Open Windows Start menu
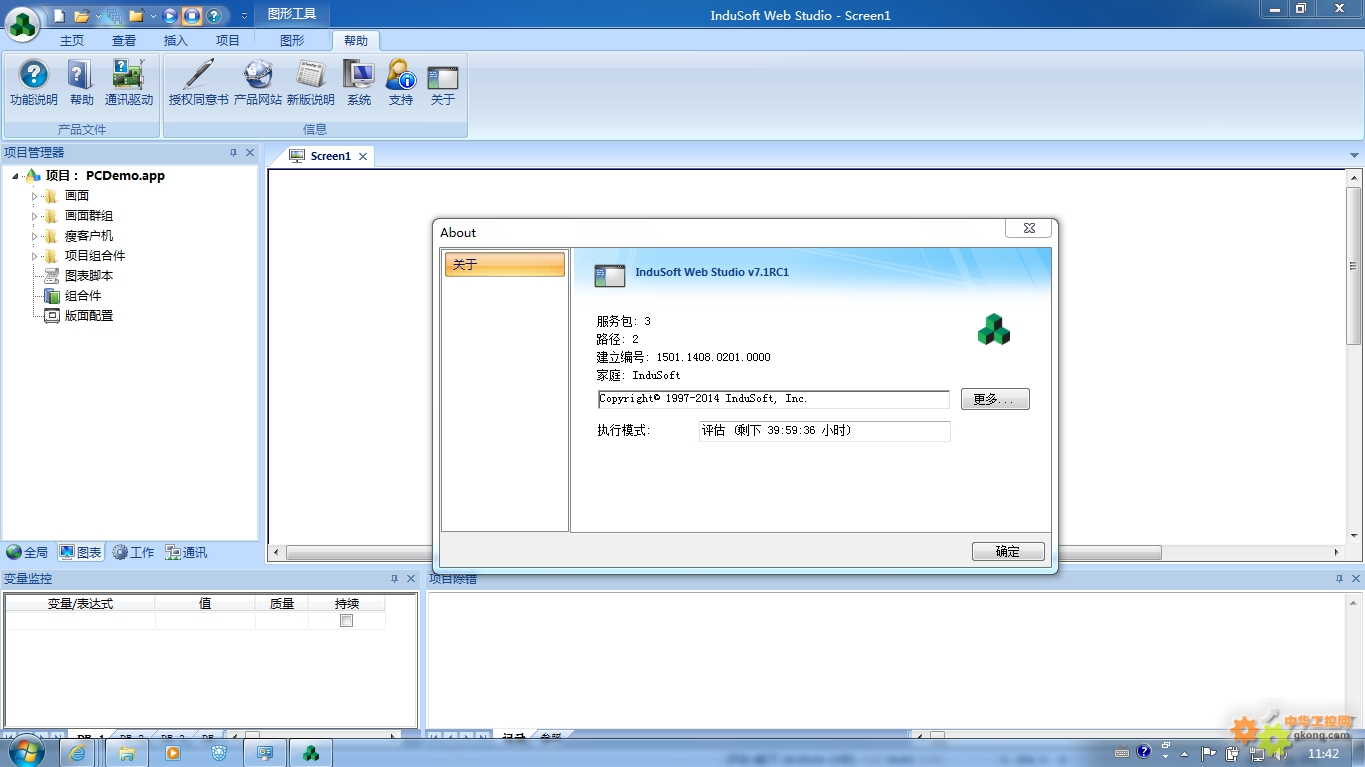Viewport: 1365px width, 767px height. coord(25,752)
